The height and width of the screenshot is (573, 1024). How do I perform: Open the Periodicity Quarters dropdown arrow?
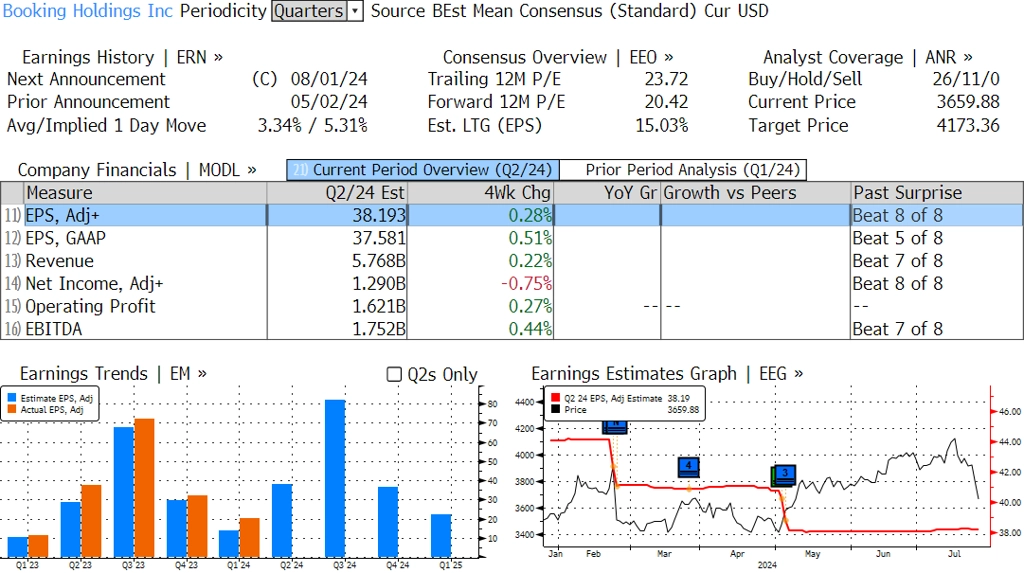(x=355, y=11)
